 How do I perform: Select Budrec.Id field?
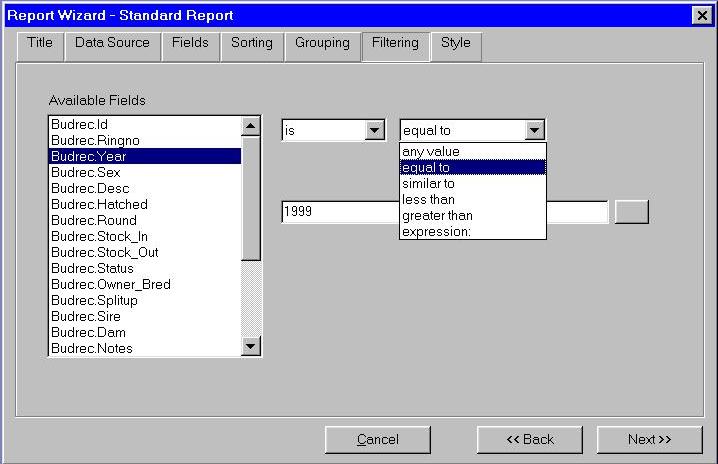(x=145, y=125)
